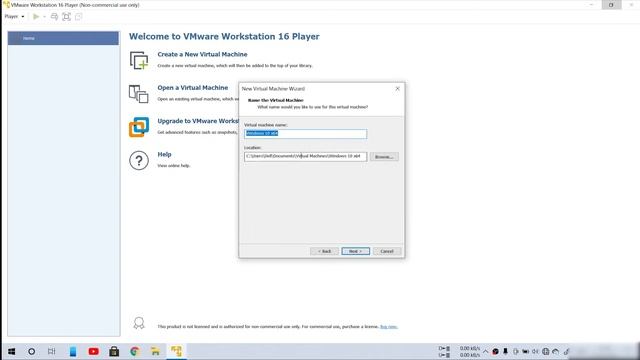Click the Welcome to VMware Workstation 16 Player heading
640x360 pixels.
[x=224, y=36]
